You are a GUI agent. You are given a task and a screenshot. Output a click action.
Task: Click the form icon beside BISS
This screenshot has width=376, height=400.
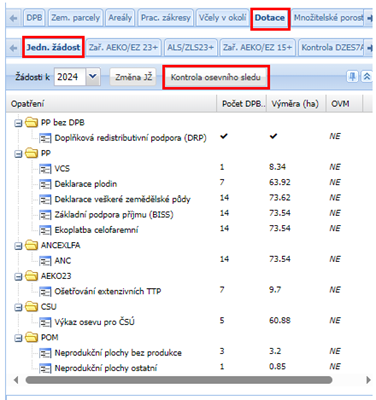click(x=45, y=215)
